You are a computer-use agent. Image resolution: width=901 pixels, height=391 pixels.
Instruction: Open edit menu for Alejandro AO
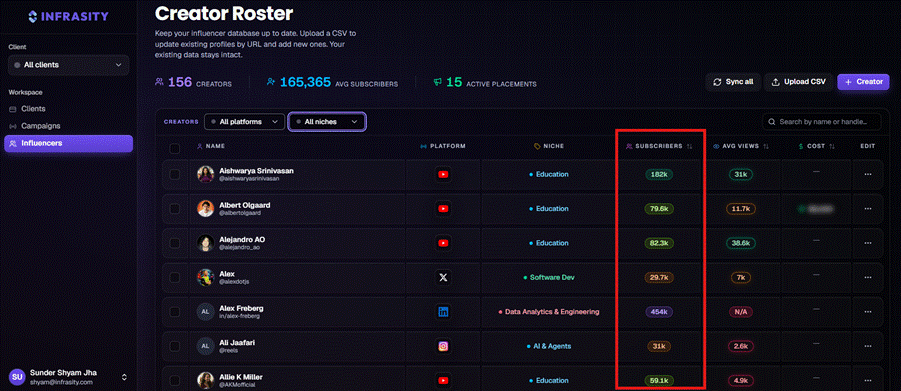point(868,243)
